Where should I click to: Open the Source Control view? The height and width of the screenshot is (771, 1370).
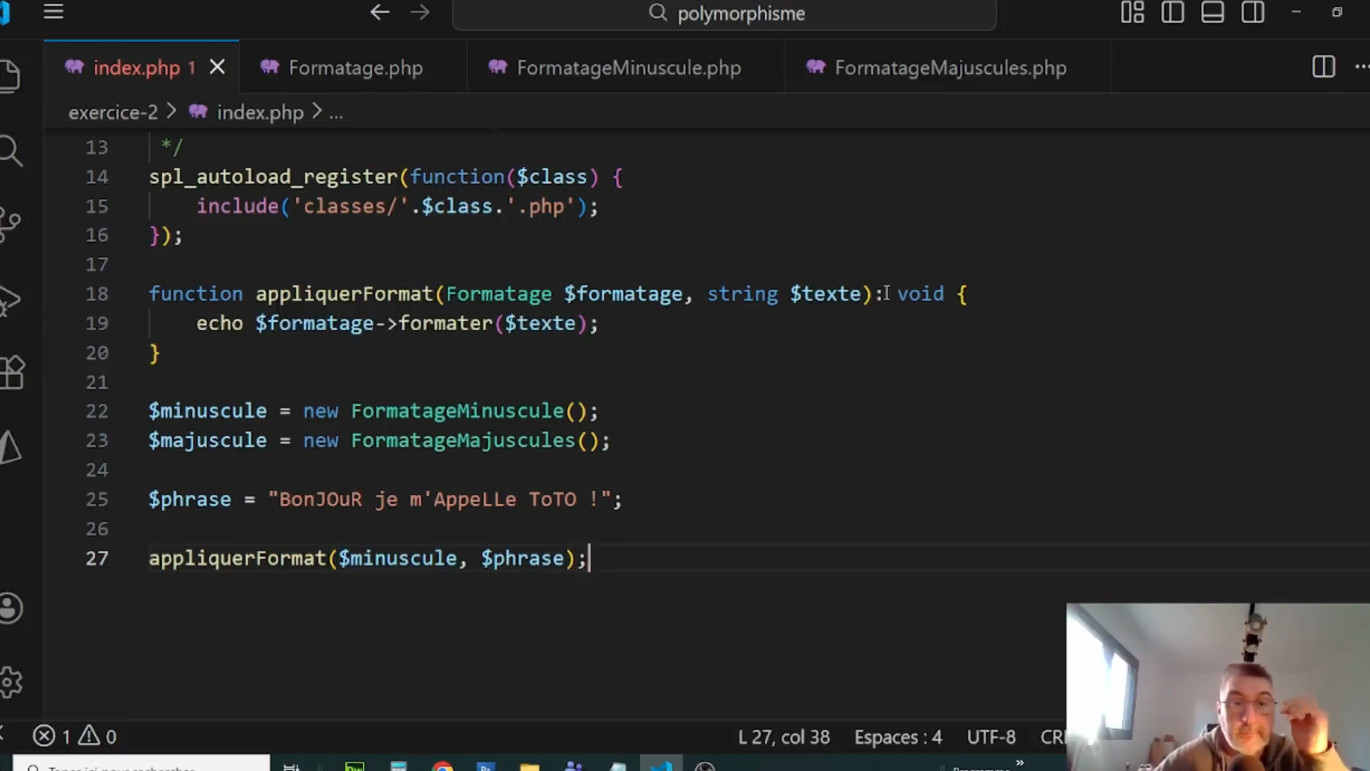click(11, 224)
